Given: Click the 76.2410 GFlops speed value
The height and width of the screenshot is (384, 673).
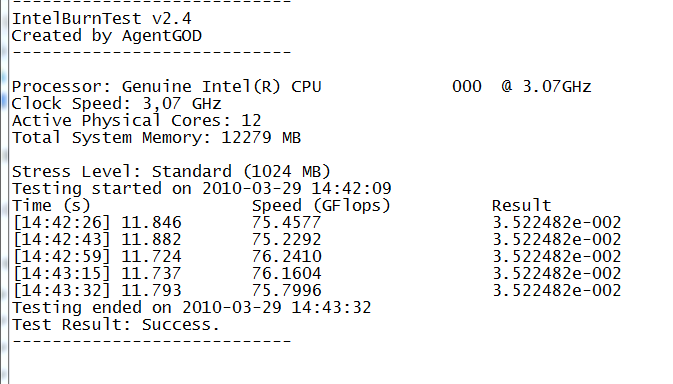Looking at the screenshot, I should tap(286, 256).
